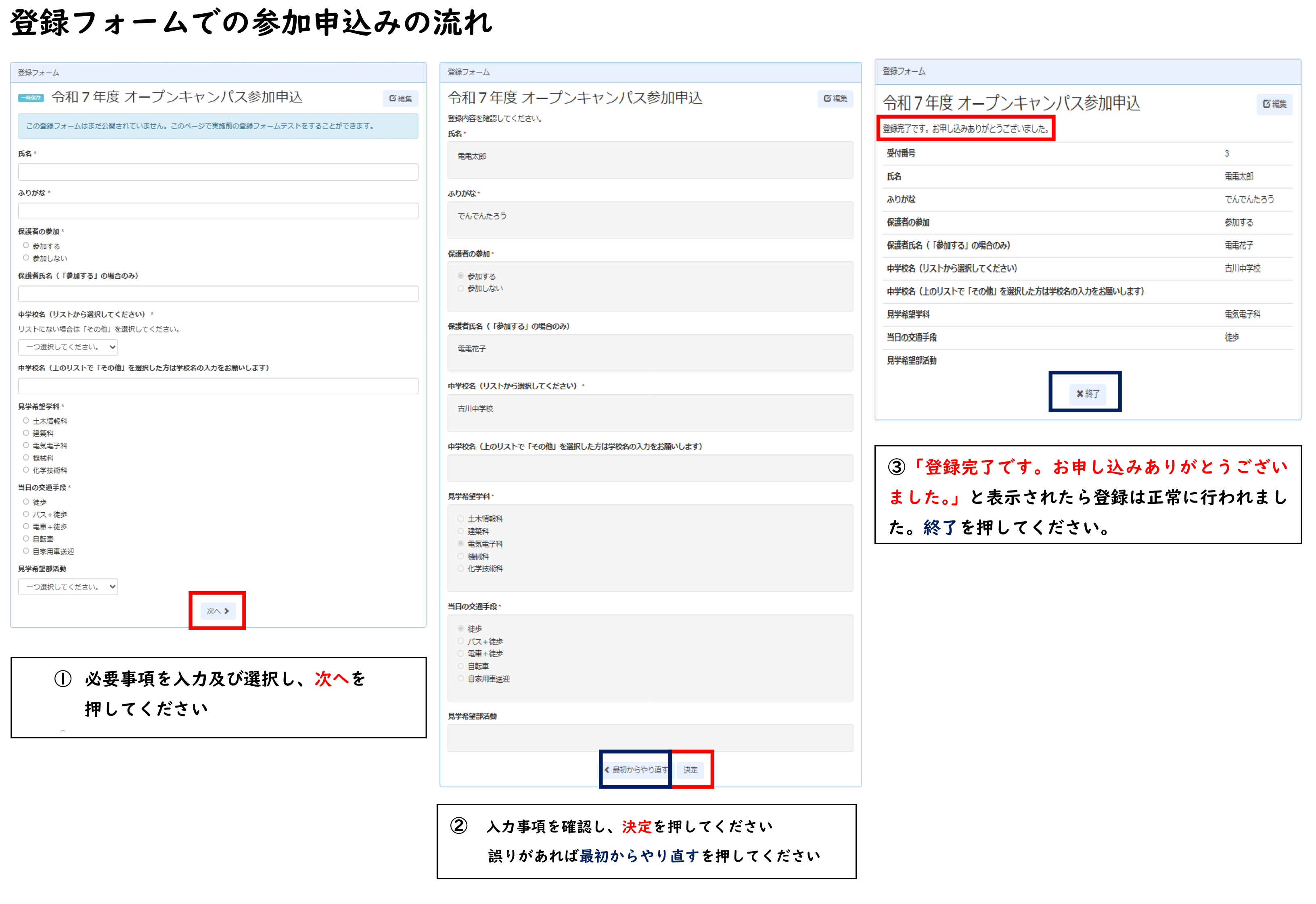The width and height of the screenshot is (1316, 904).
Task: Click the 氏名 input field
Action: coord(218,172)
